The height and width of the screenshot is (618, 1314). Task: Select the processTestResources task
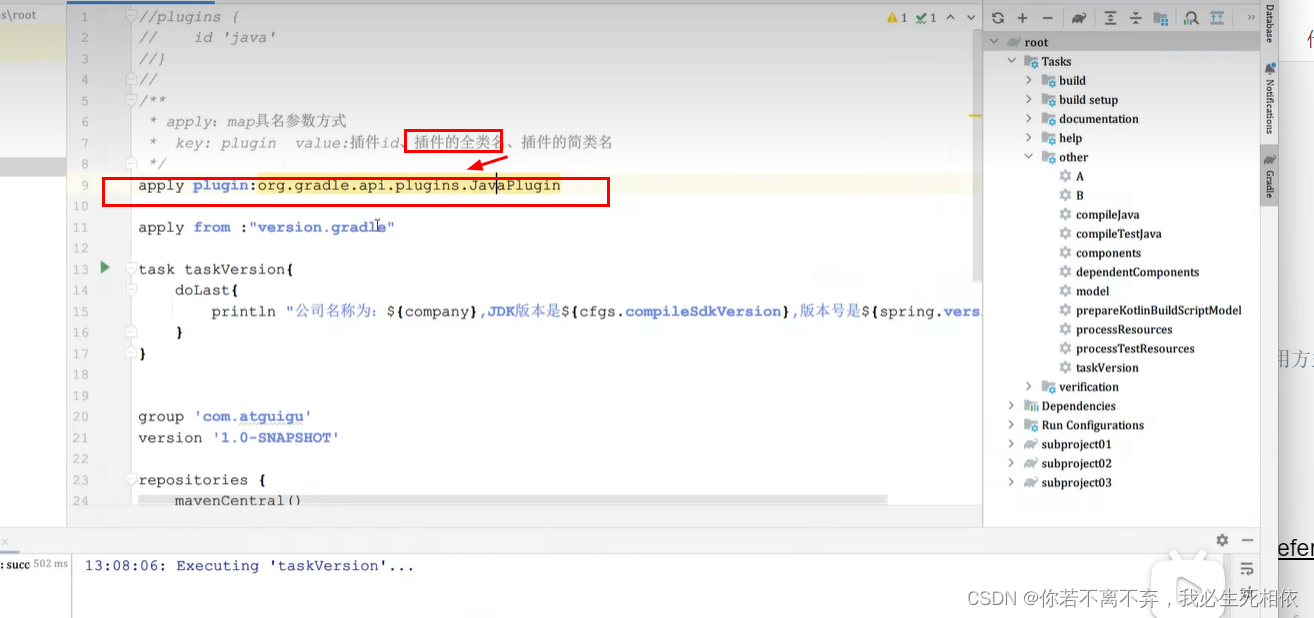pyautogui.click(x=1134, y=348)
